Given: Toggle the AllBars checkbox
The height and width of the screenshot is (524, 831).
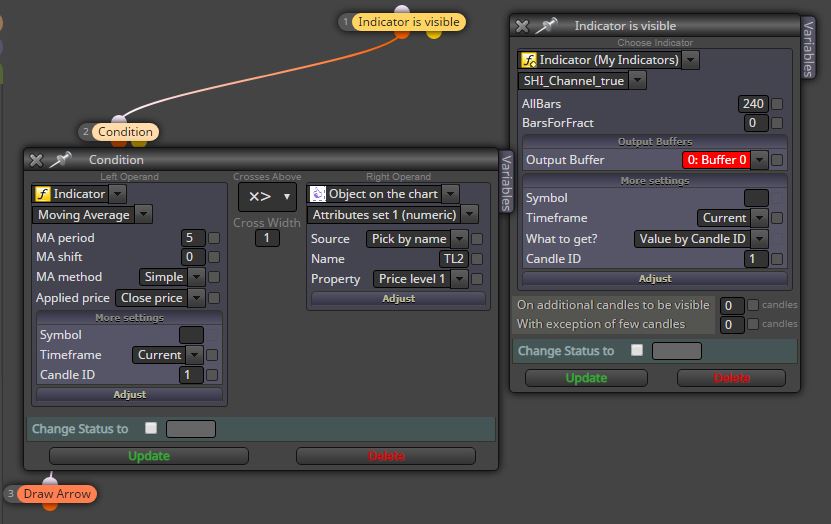Looking at the screenshot, I should (x=777, y=104).
